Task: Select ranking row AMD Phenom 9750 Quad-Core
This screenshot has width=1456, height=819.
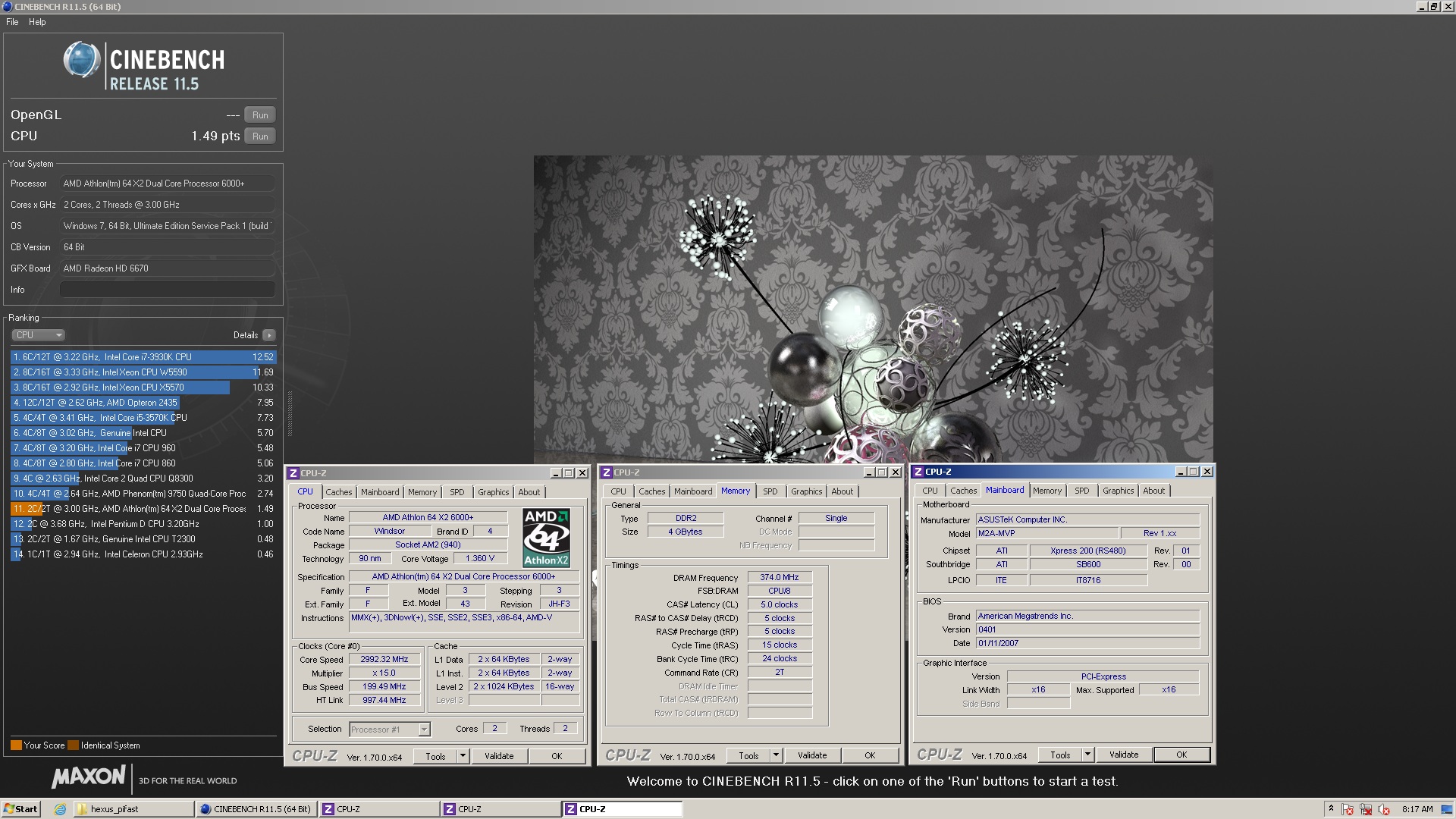Action: pyautogui.click(x=143, y=494)
